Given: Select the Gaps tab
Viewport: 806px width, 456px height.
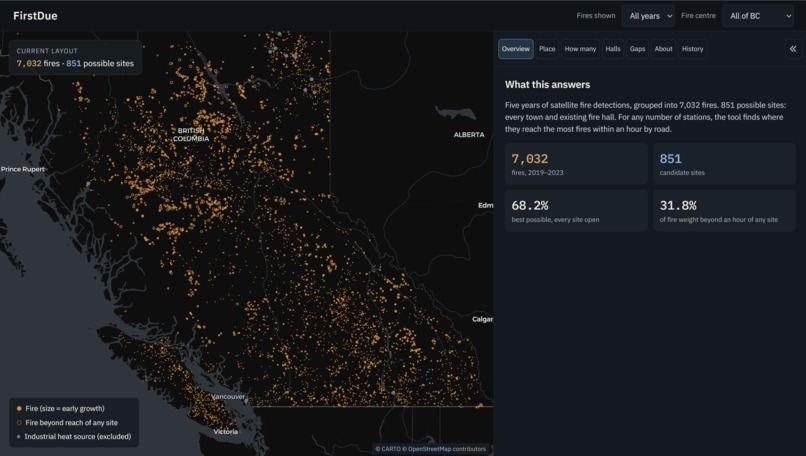Looking at the screenshot, I should click(637, 49).
